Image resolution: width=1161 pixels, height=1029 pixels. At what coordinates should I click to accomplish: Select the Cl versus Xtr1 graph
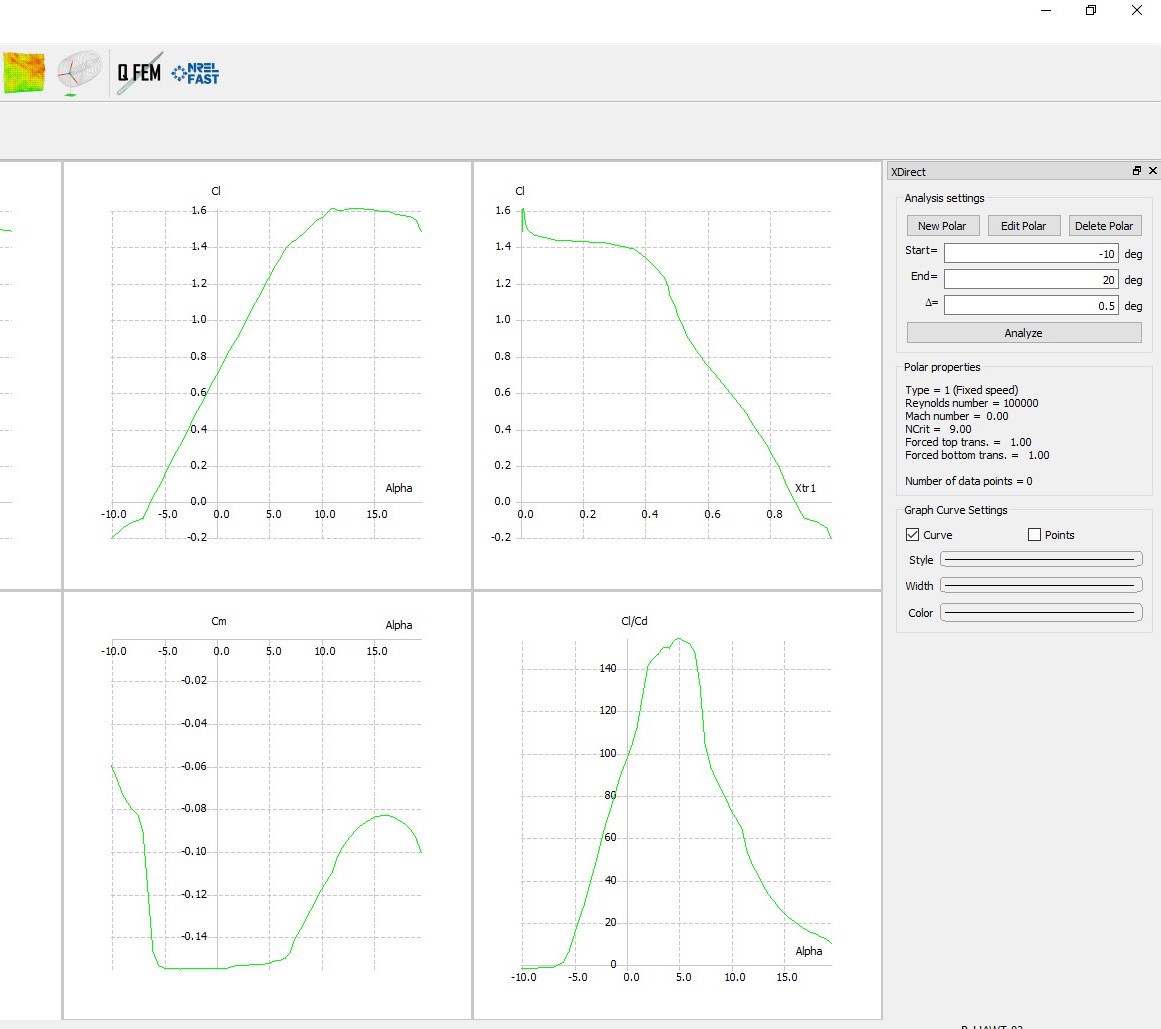point(677,375)
